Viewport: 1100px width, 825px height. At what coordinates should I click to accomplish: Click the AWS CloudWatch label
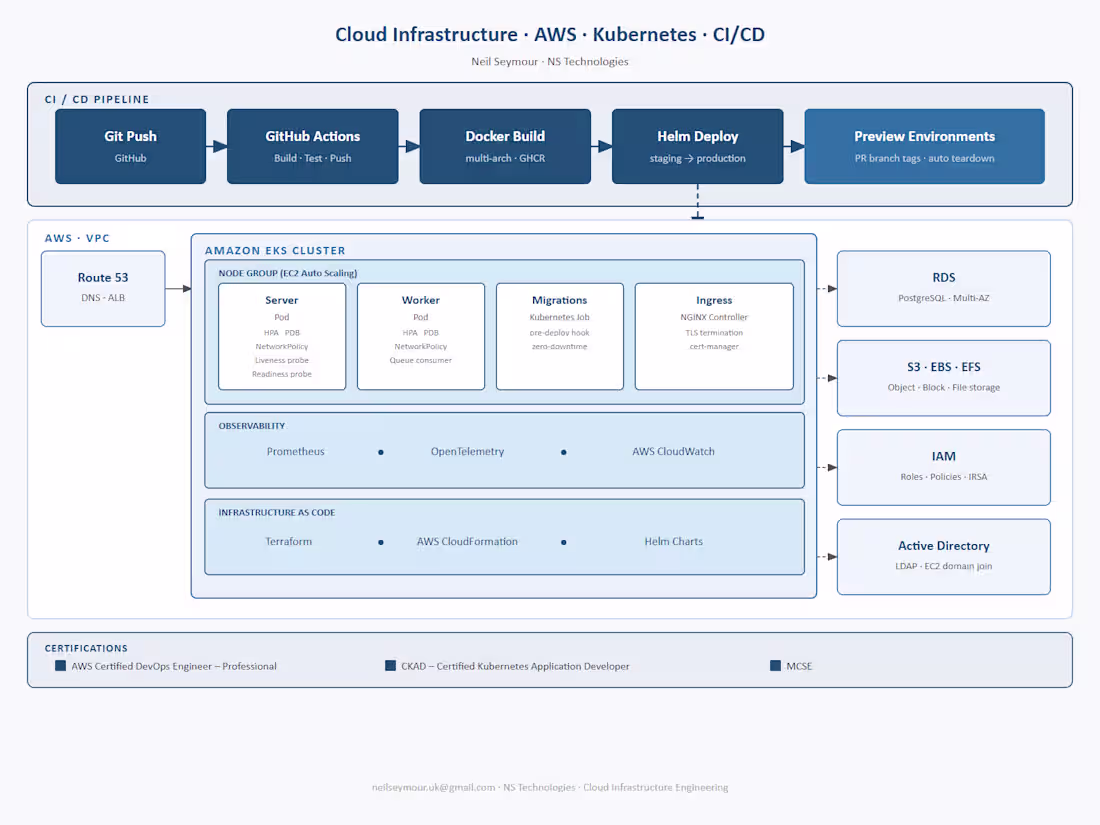673,451
